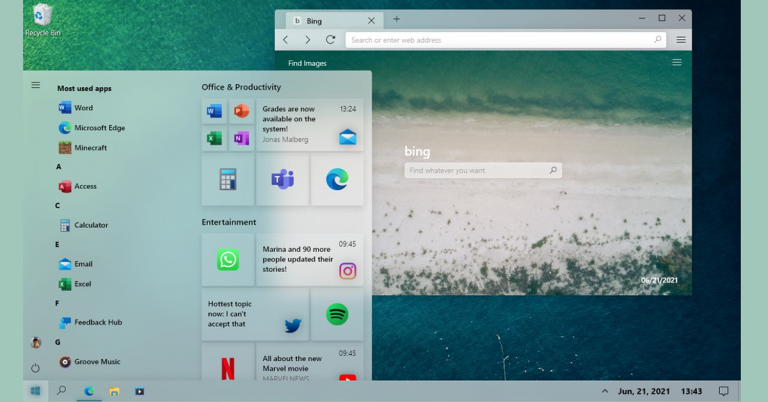The width and height of the screenshot is (768, 402).
Task: Open the YouTube Marvel movie tile
Action: (x=310, y=362)
